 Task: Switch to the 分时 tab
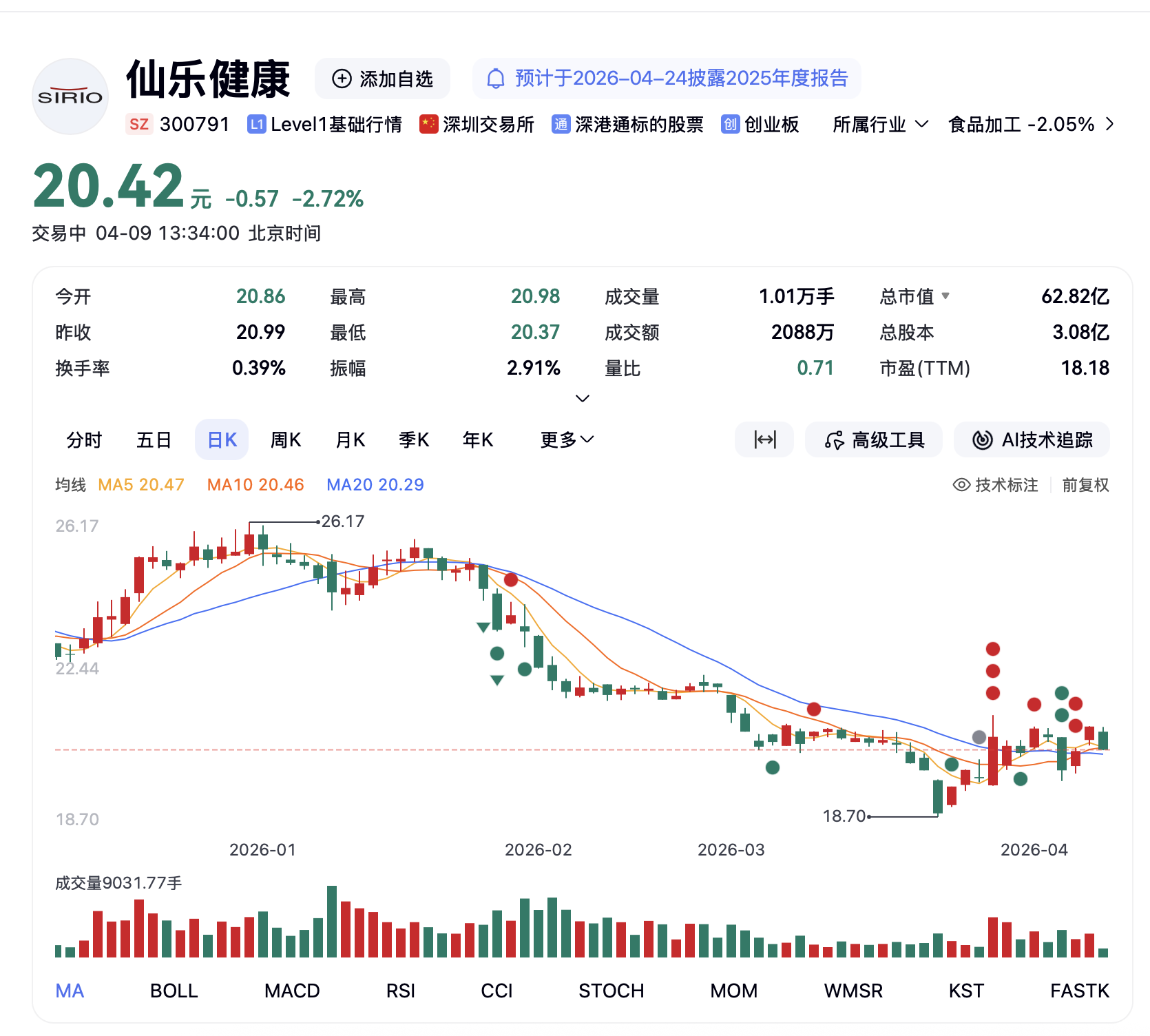tap(84, 439)
